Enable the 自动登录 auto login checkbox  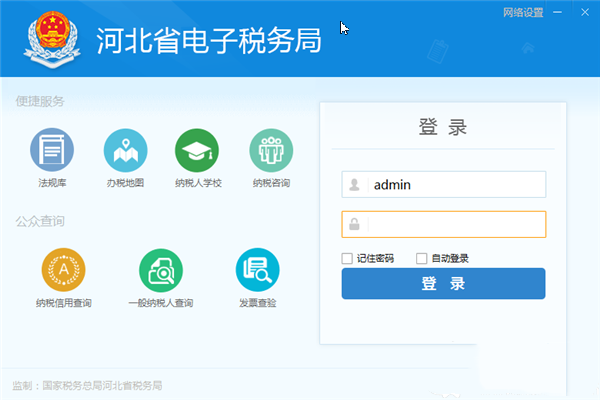click(x=421, y=258)
